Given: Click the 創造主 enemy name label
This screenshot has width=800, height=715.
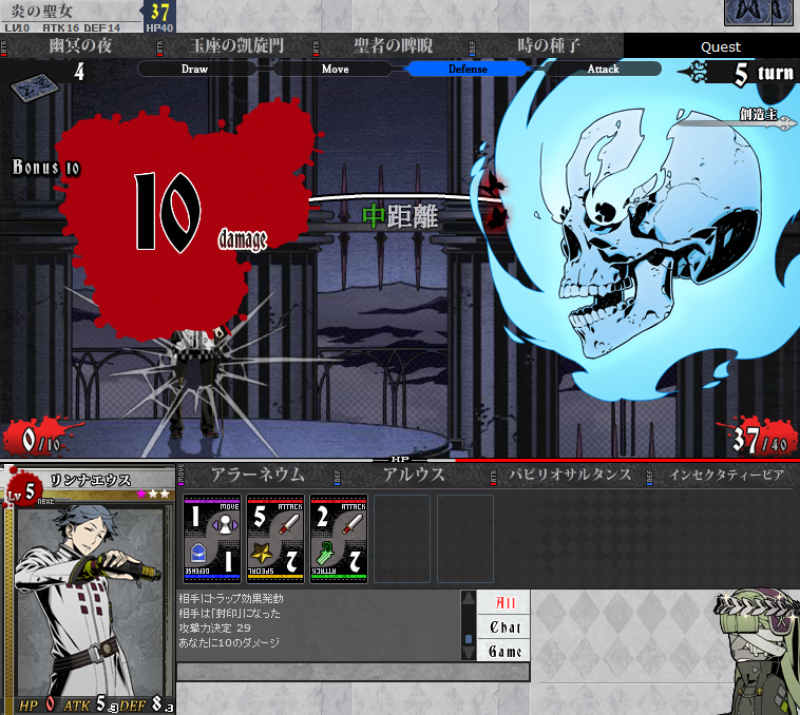Looking at the screenshot, I should (758, 114).
